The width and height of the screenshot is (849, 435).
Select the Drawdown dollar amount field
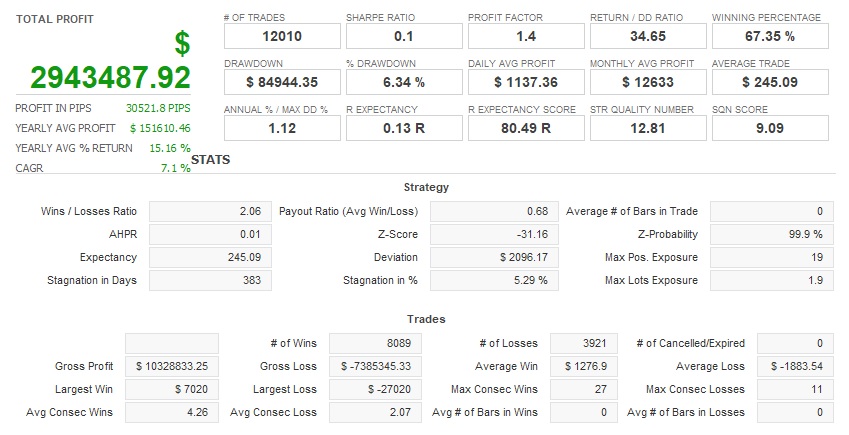coord(282,82)
